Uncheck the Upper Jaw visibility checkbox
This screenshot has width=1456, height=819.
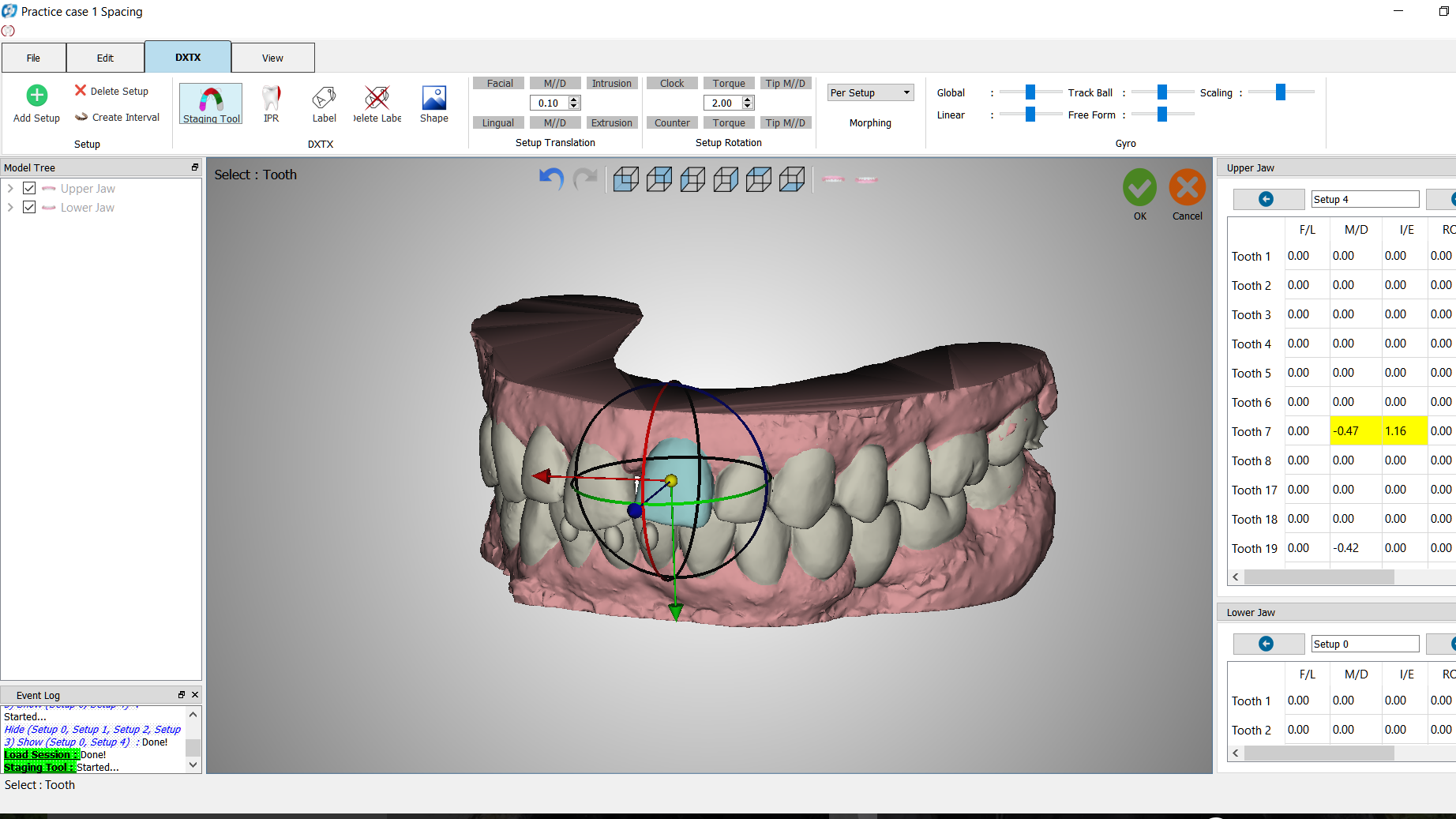coord(29,189)
